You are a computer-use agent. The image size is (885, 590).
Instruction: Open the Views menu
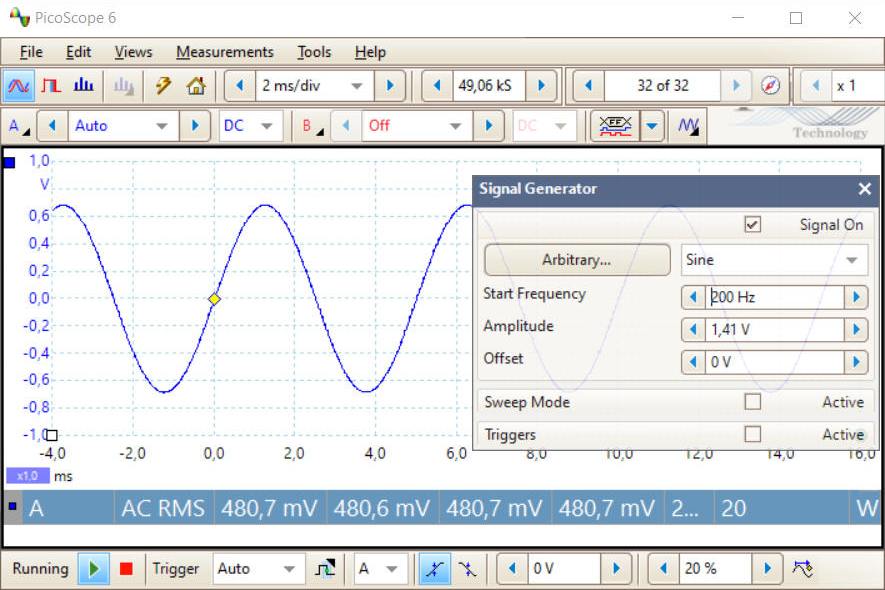(133, 52)
